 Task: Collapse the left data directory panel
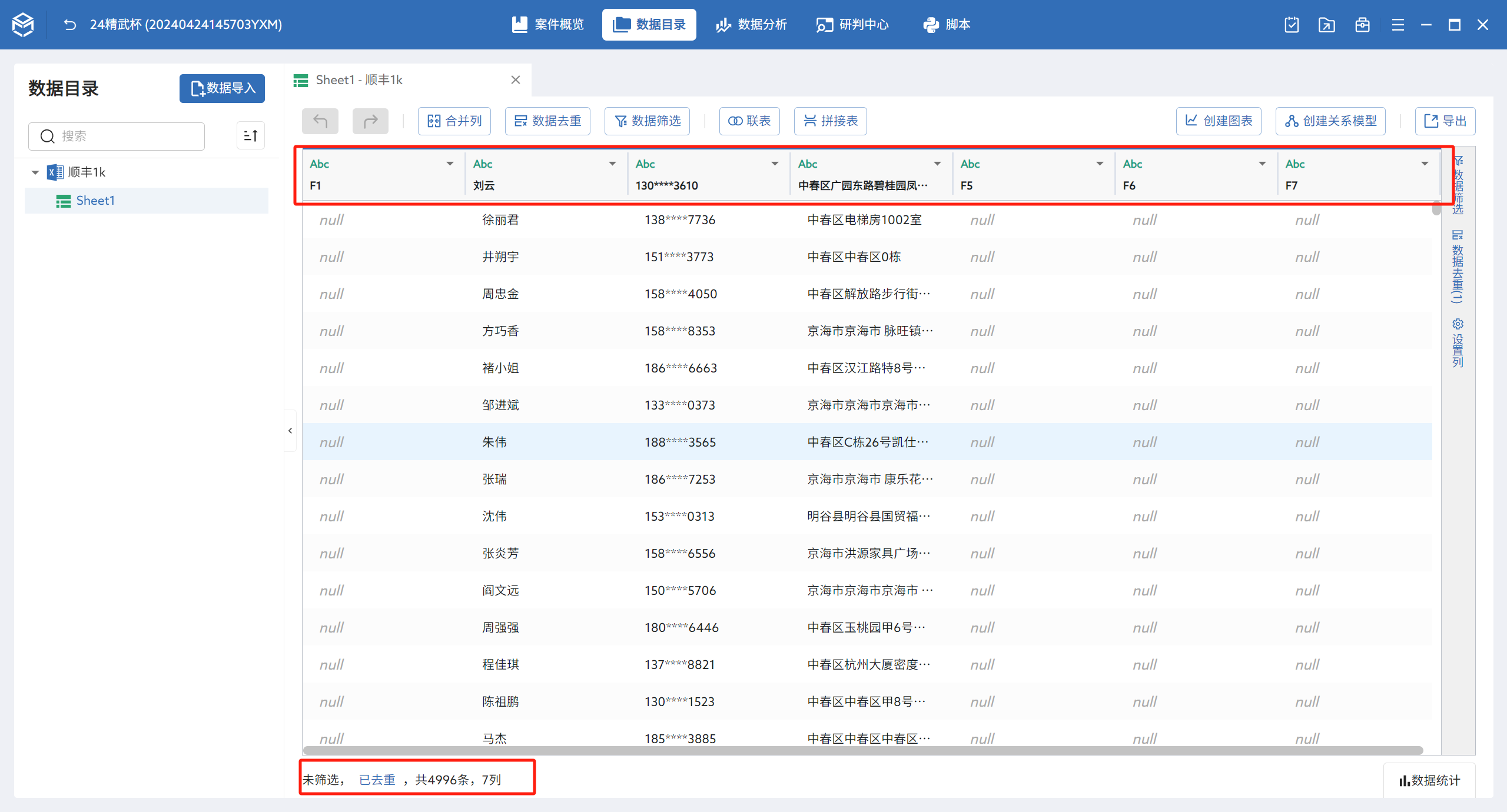(x=290, y=431)
